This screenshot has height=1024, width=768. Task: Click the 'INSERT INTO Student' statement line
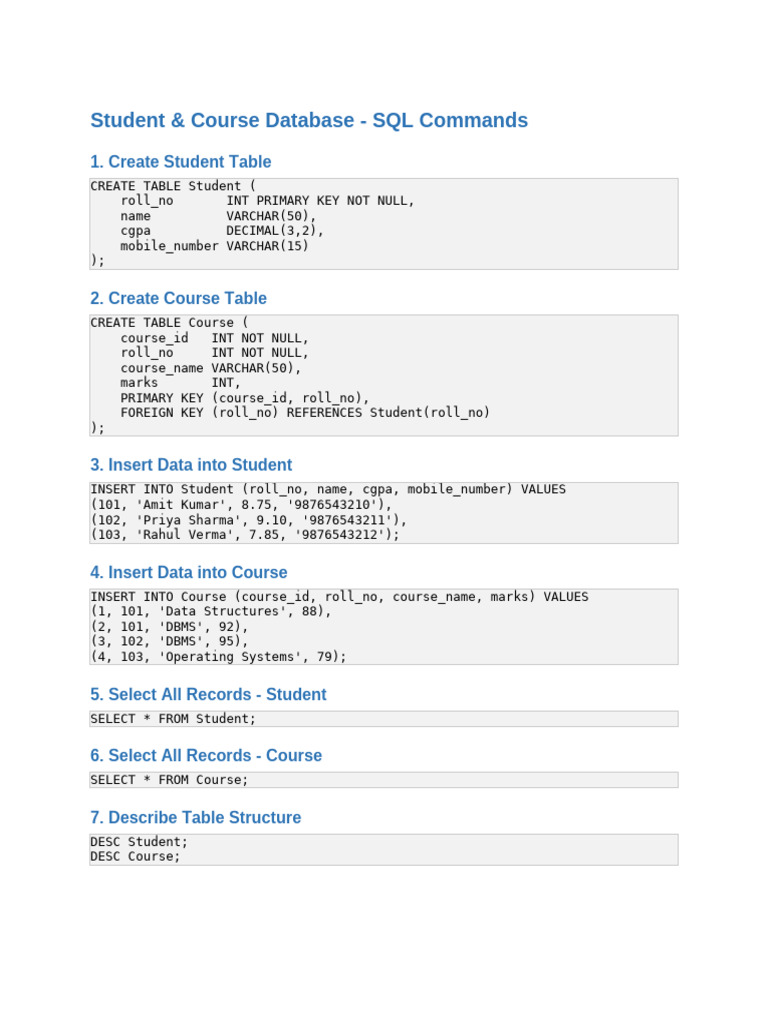[x=328, y=489]
